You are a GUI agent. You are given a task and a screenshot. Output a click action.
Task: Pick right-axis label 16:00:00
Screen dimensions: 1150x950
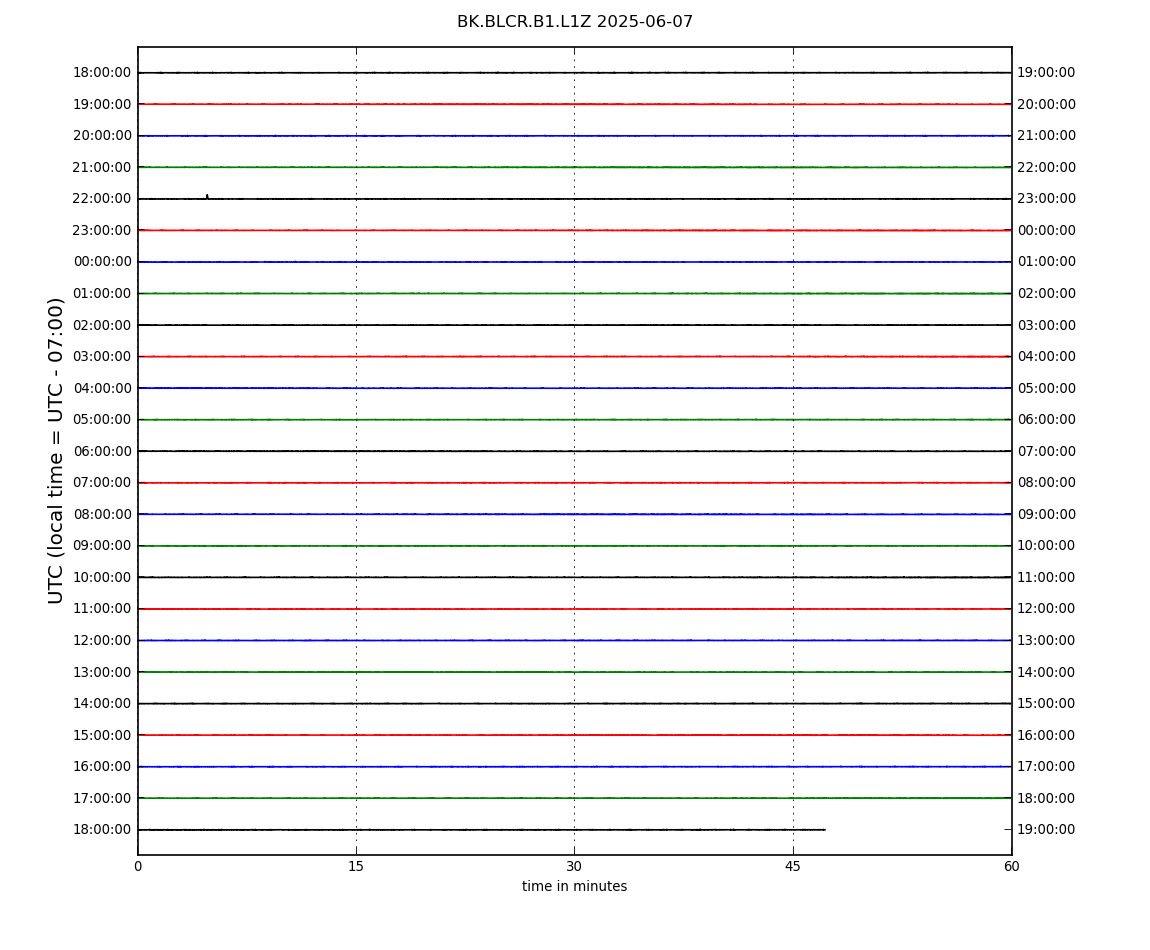(1047, 735)
